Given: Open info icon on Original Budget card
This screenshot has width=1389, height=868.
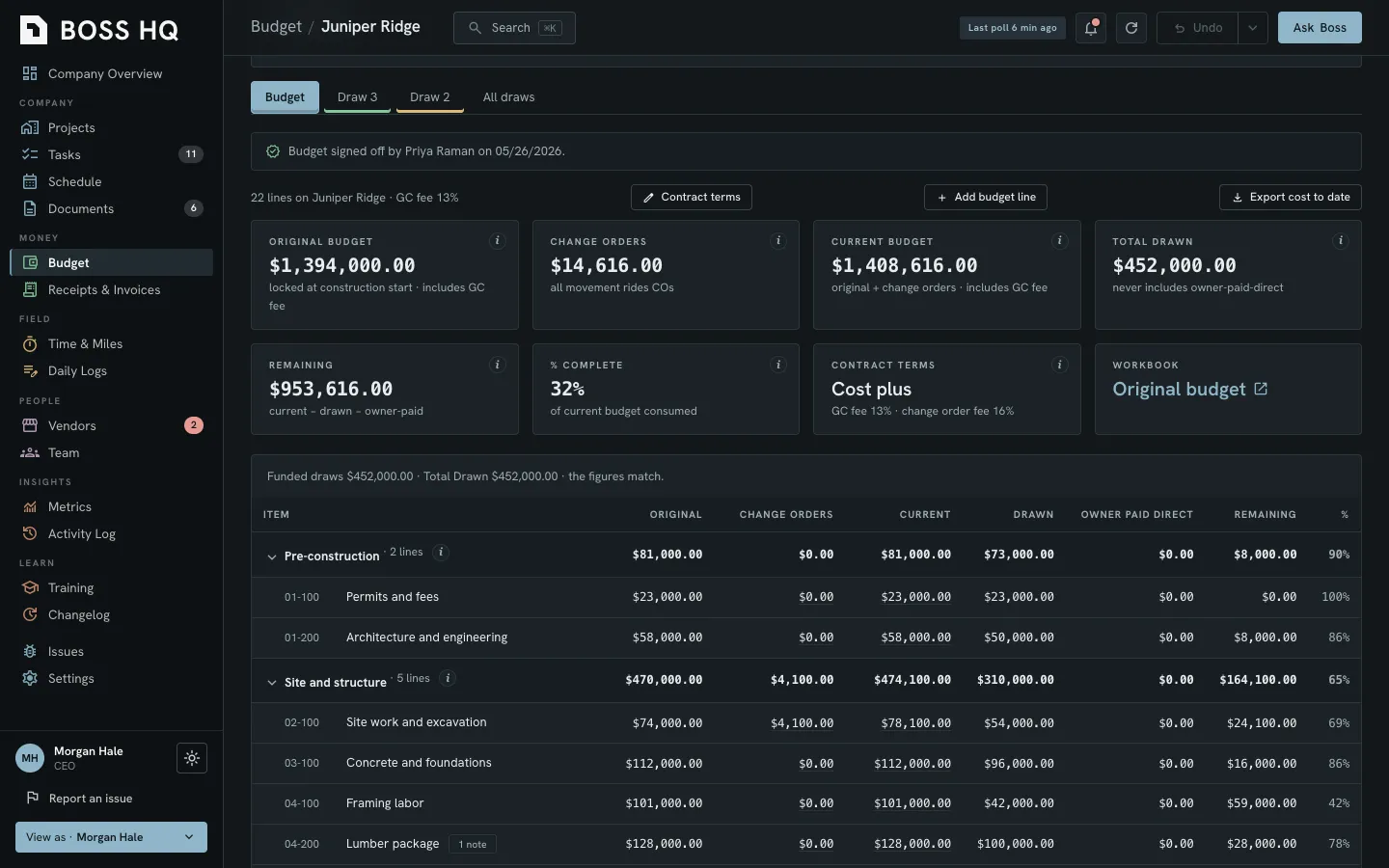Looking at the screenshot, I should coord(498,241).
